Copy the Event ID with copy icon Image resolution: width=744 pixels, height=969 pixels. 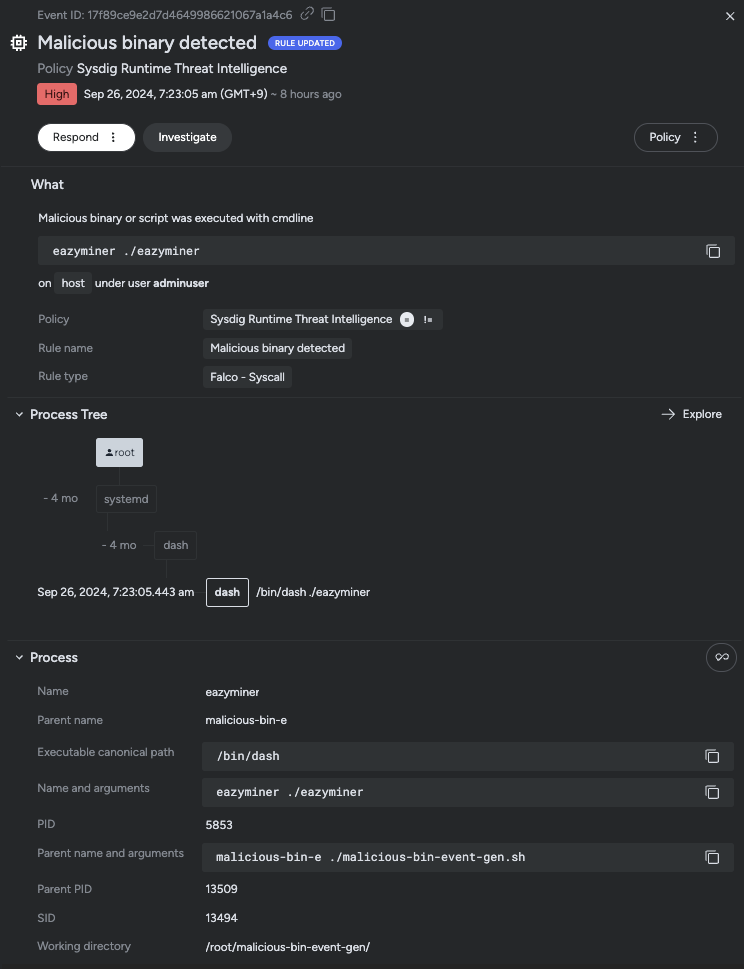[x=329, y=14]
